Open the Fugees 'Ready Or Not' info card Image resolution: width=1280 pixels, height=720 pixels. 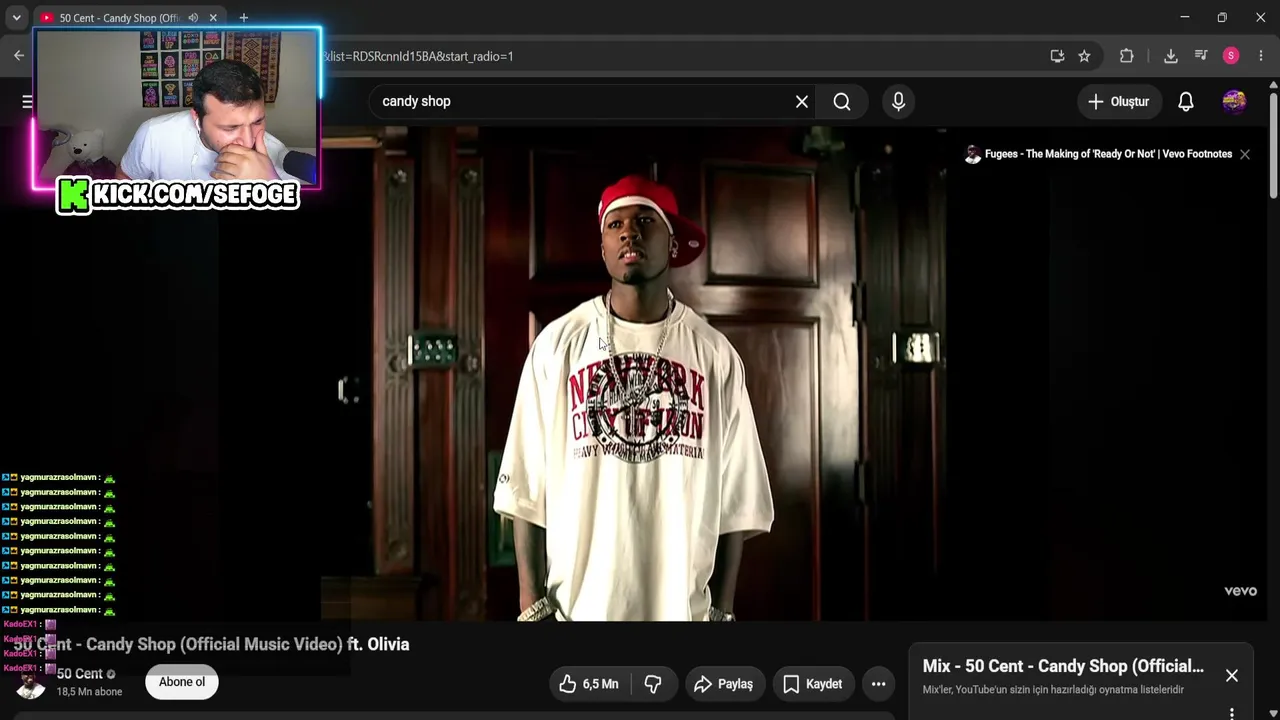pos(1098,154)
